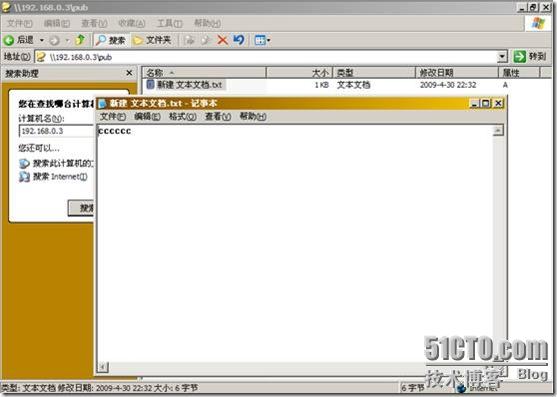
Task: Click the green Go (转到) button
Action: coord(530,56)
